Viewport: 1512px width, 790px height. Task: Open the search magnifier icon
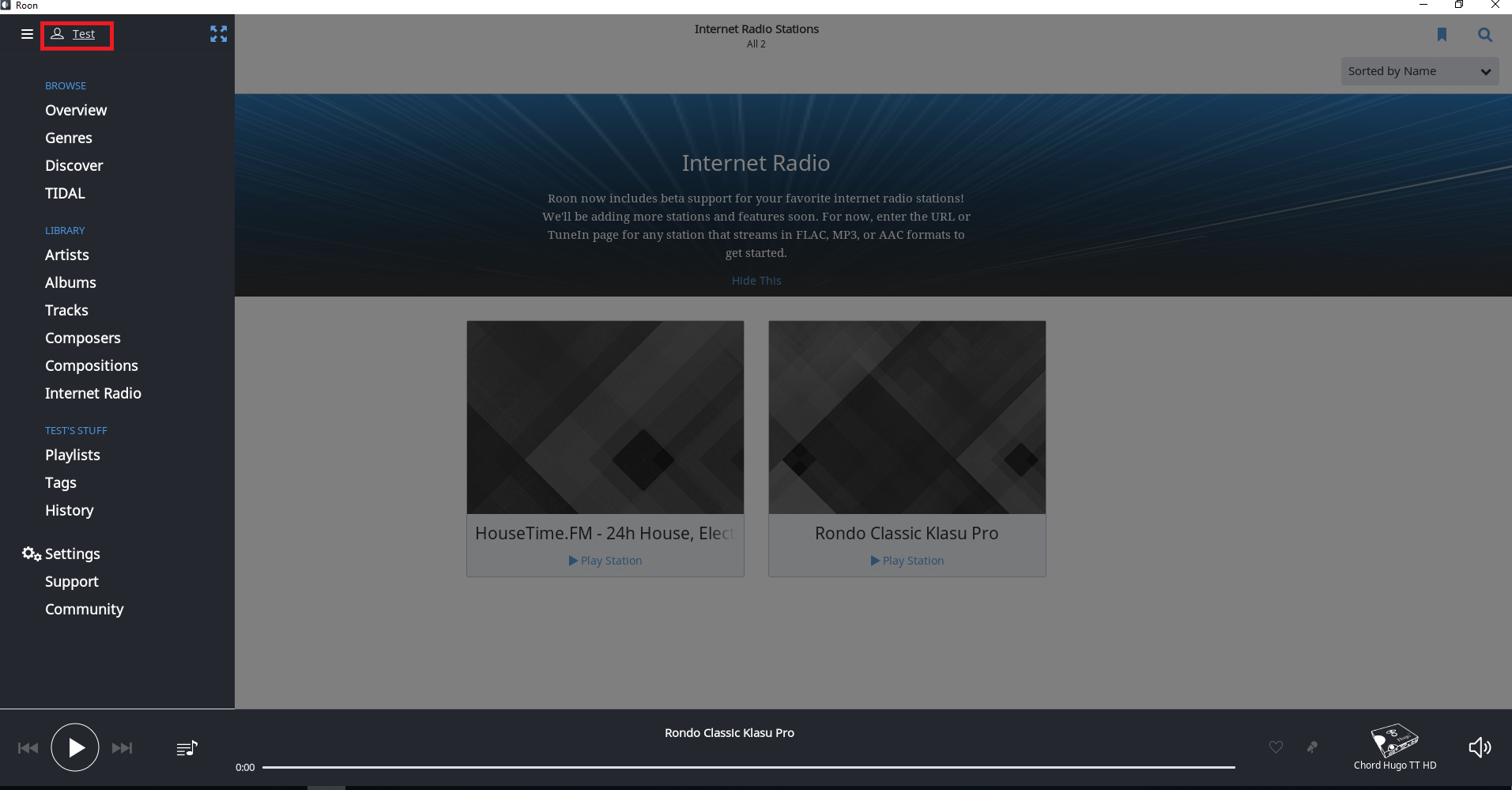(1485, 35)
